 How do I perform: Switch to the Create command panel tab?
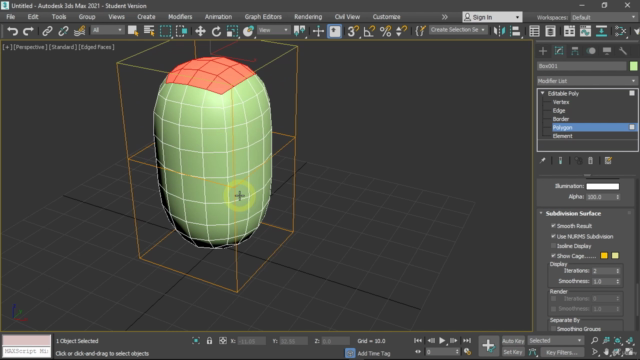(x=543, y=51)
